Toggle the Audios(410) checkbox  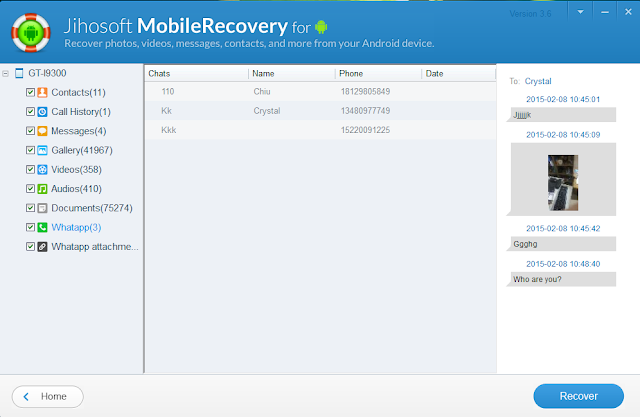coord(30,188)
